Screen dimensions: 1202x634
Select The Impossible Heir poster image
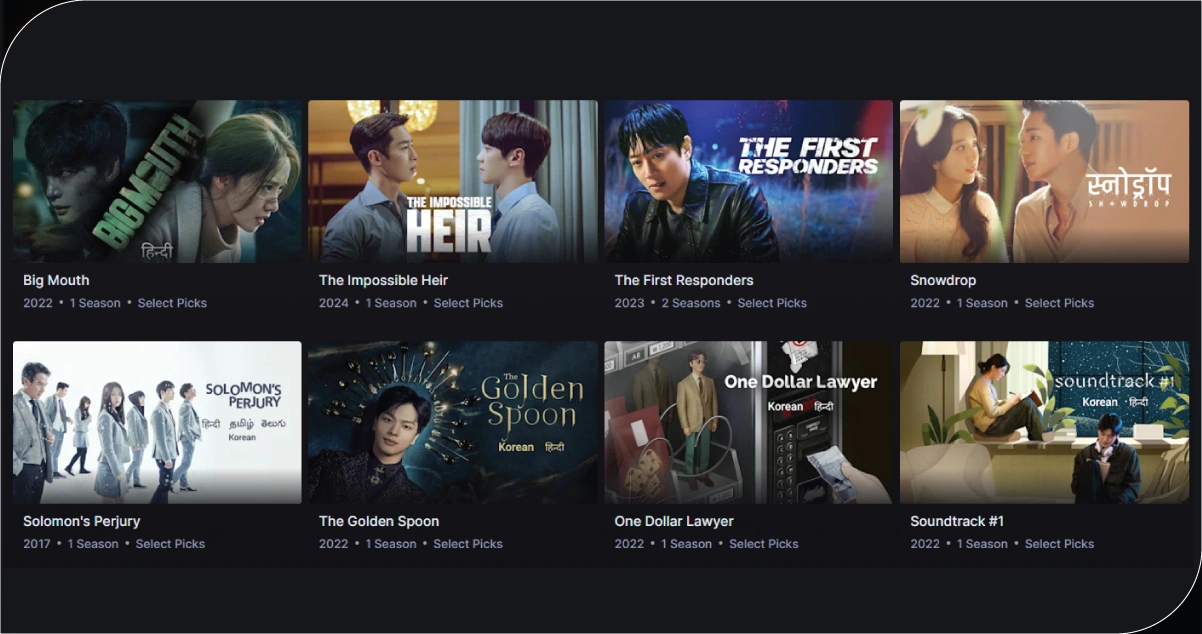click(453, 181)
